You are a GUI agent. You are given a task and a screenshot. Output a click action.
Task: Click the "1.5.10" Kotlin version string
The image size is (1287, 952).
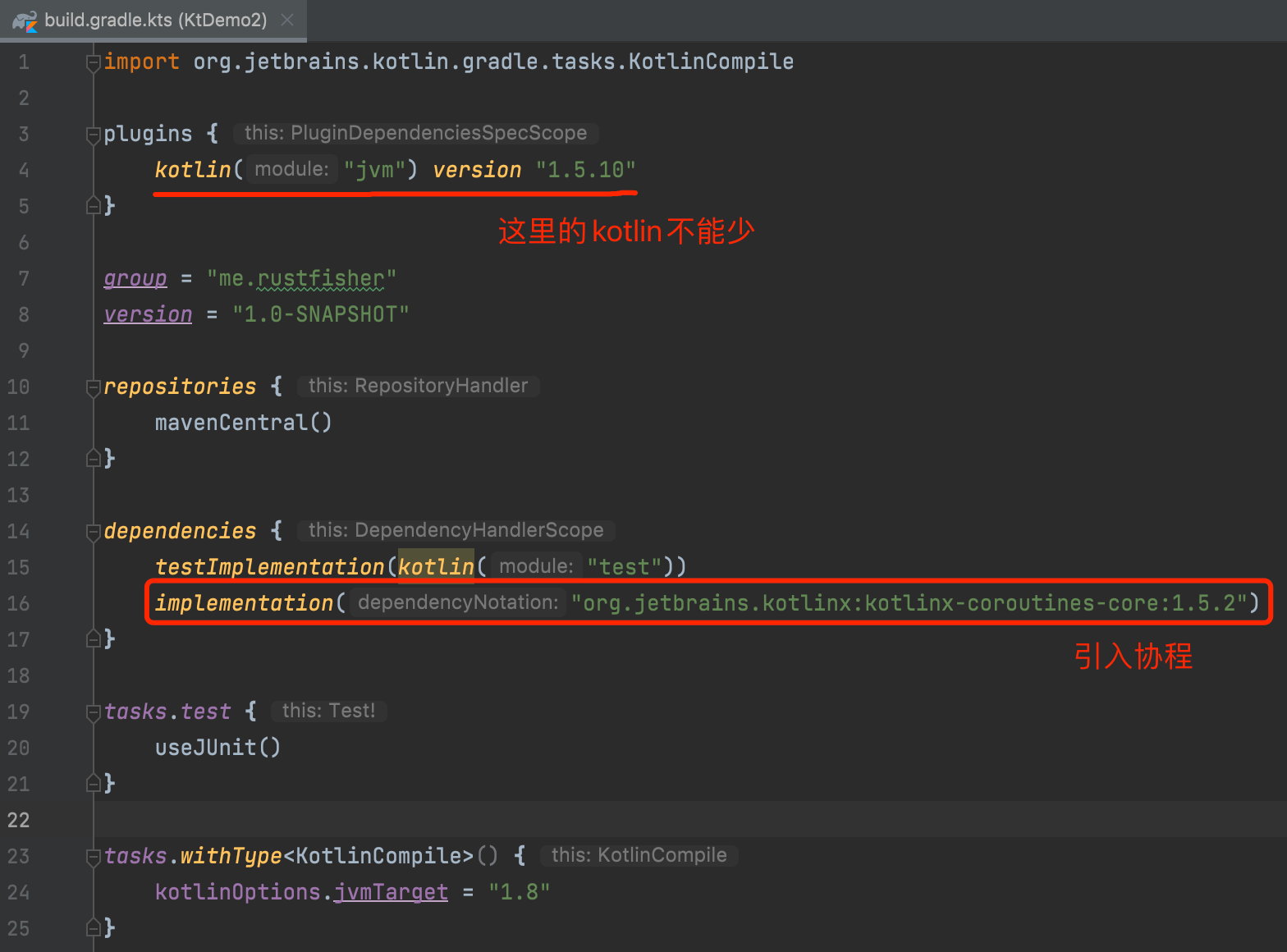click(x=585, y=171)
